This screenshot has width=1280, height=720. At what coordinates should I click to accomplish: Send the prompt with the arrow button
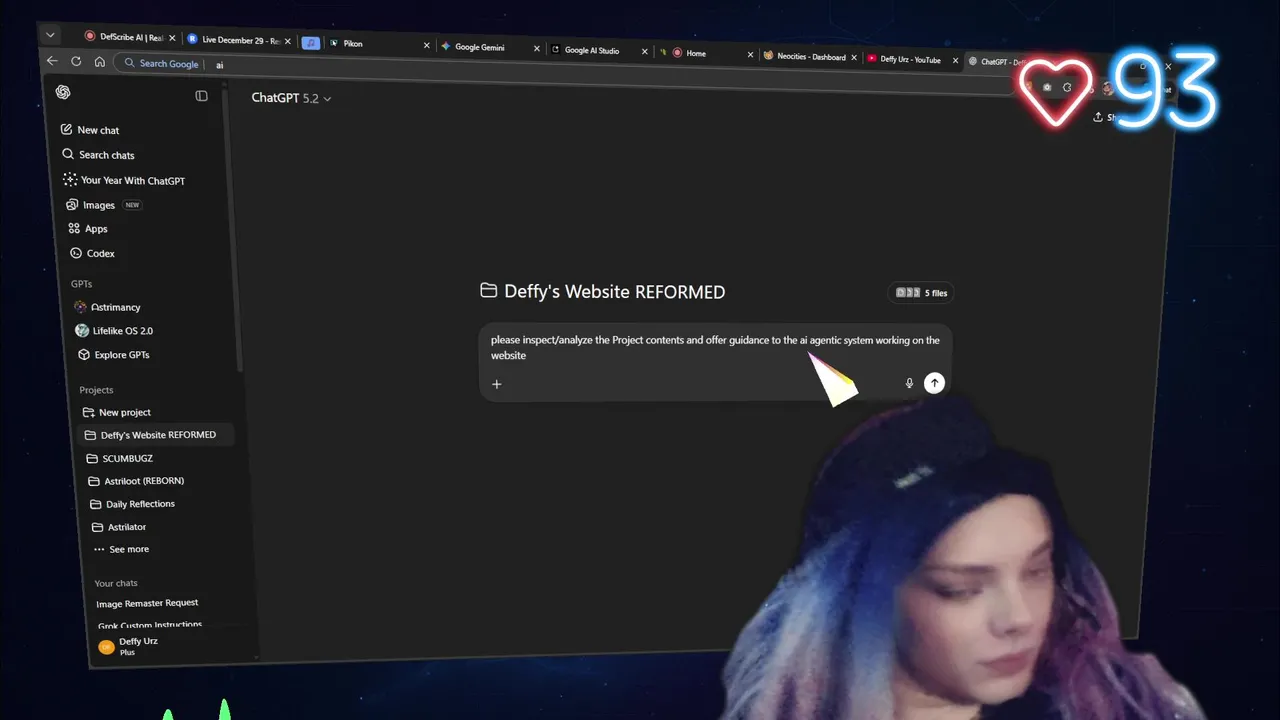coord(934,383)
